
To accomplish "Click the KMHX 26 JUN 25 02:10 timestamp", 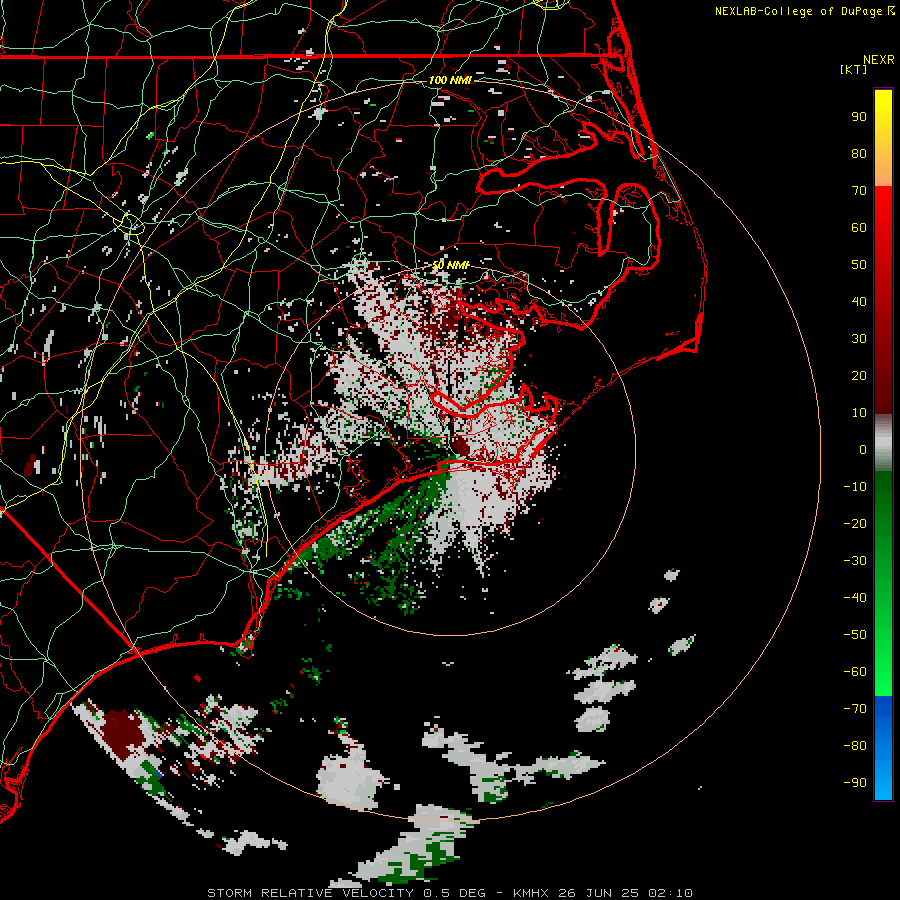I will pos(603,893).
